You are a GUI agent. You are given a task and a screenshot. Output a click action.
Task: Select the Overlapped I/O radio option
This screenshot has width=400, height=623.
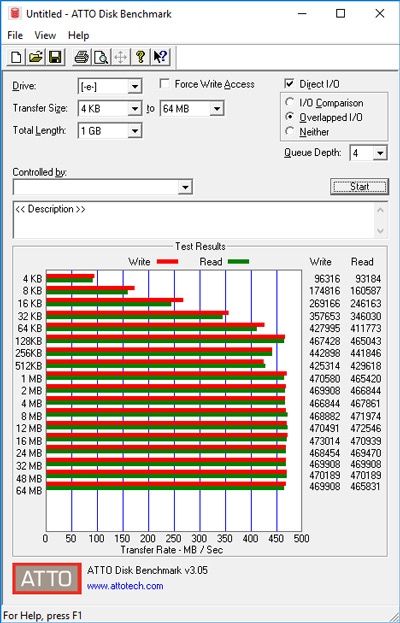(x=290, y=117)
